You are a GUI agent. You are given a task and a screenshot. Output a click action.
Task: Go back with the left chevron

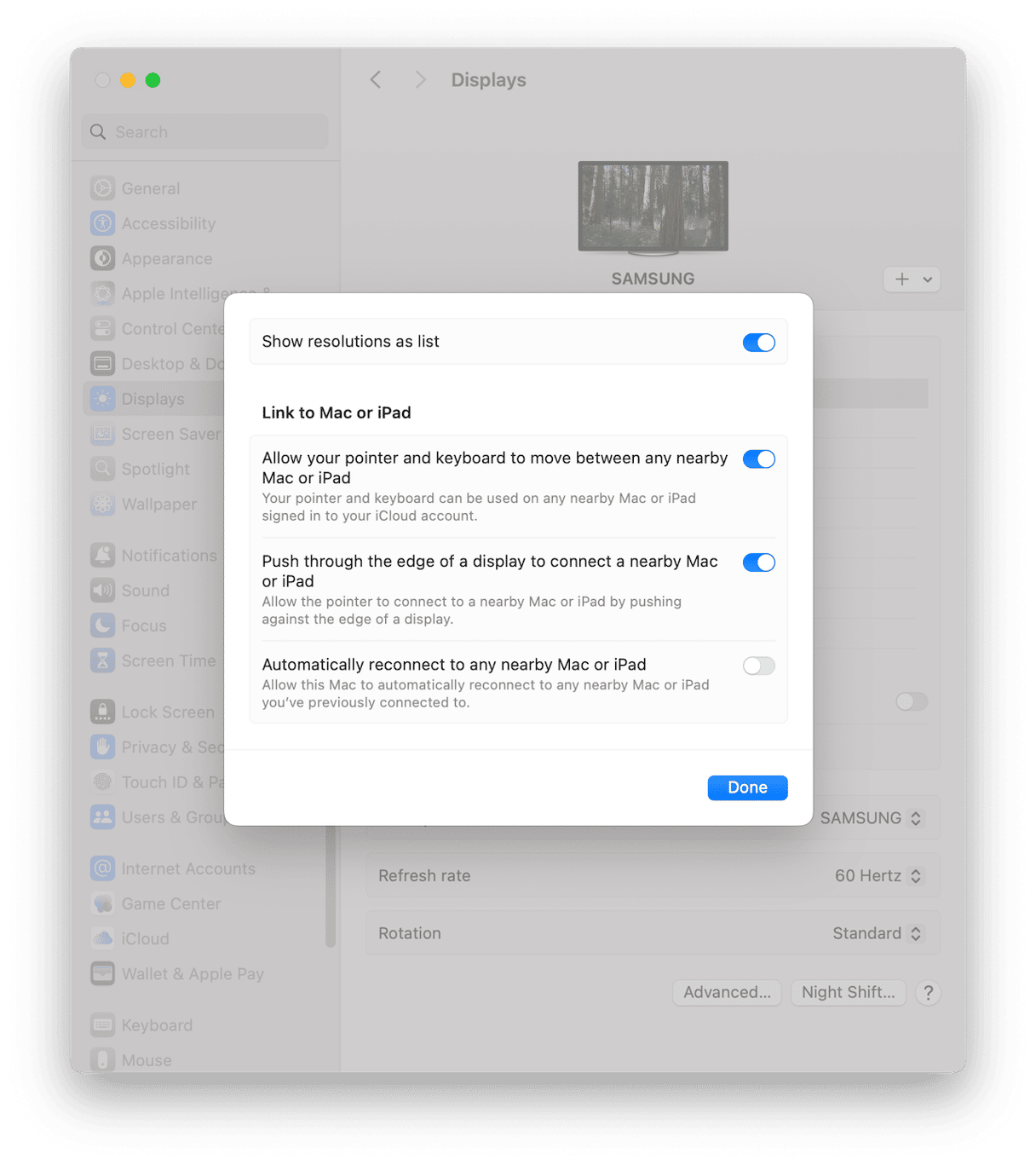click(376, 80)
